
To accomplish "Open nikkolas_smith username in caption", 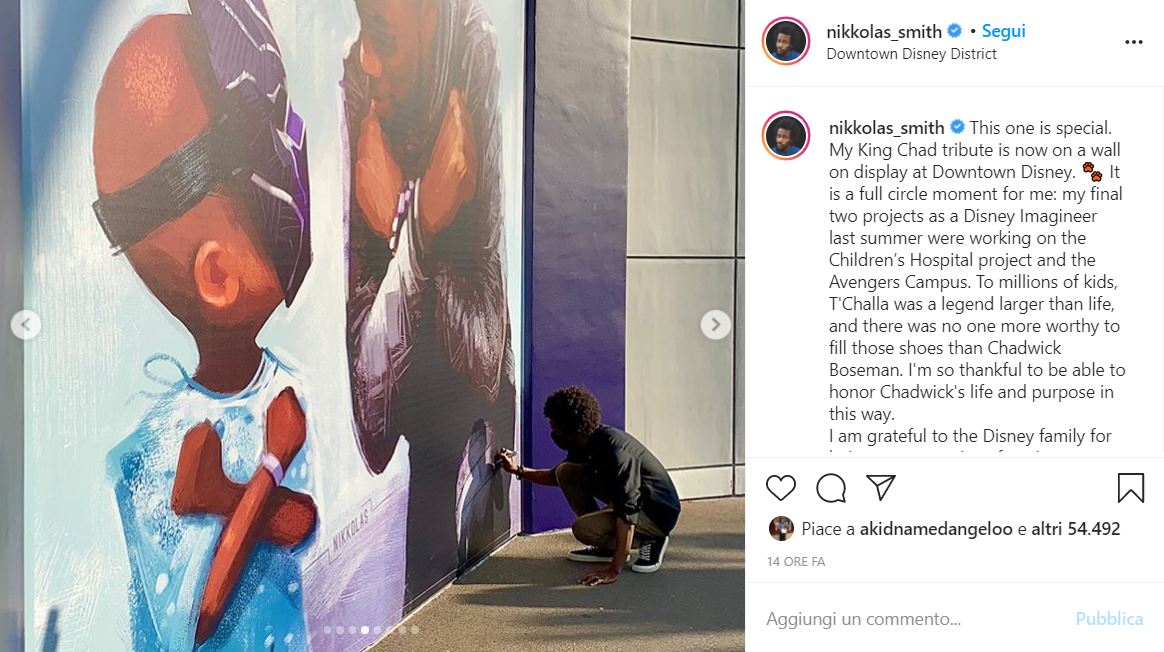I will pos(886,128).
